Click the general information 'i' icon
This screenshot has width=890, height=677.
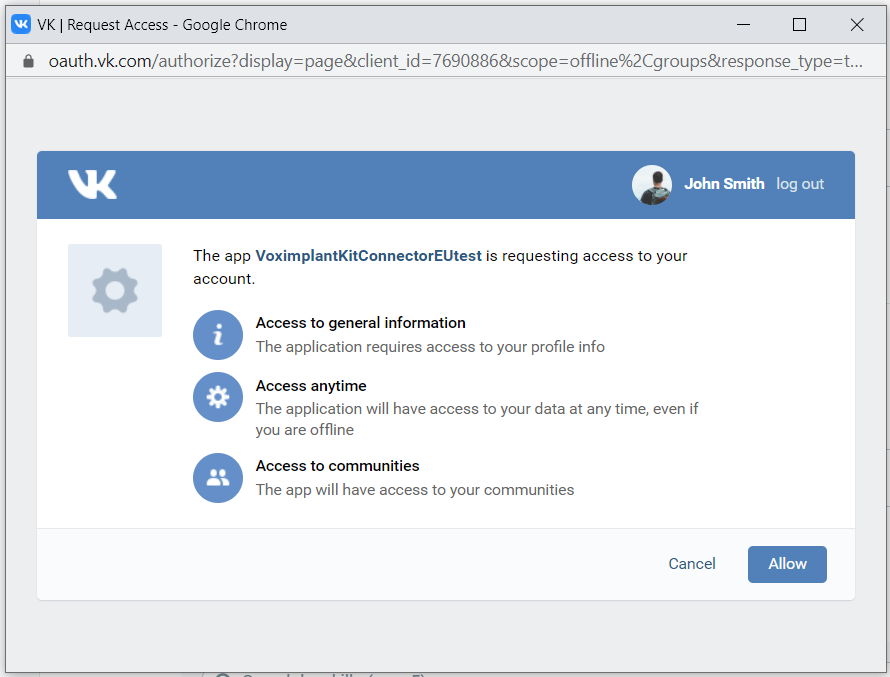(218, 335)
